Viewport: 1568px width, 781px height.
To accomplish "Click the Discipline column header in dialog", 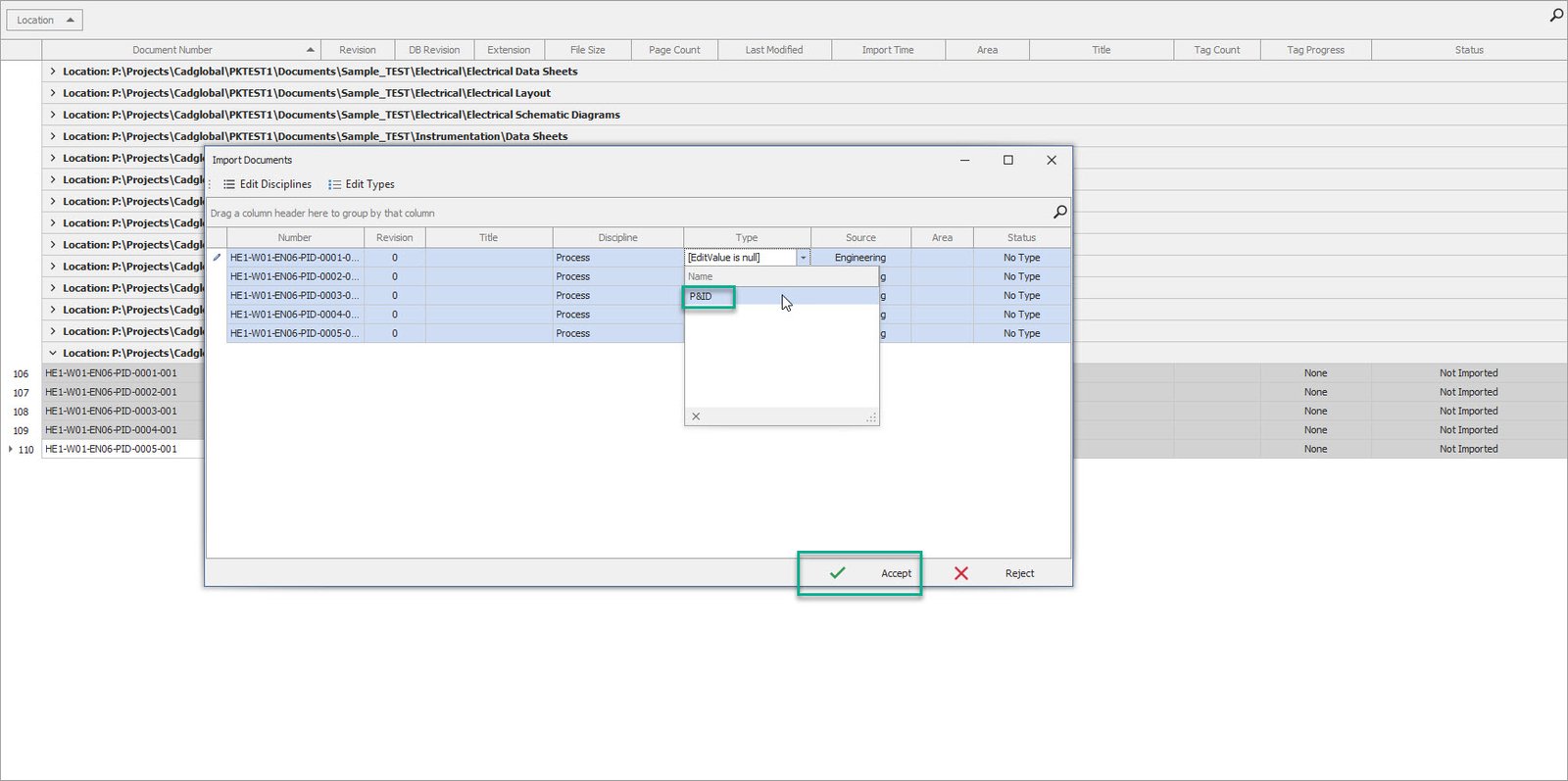I will (617, 238).
